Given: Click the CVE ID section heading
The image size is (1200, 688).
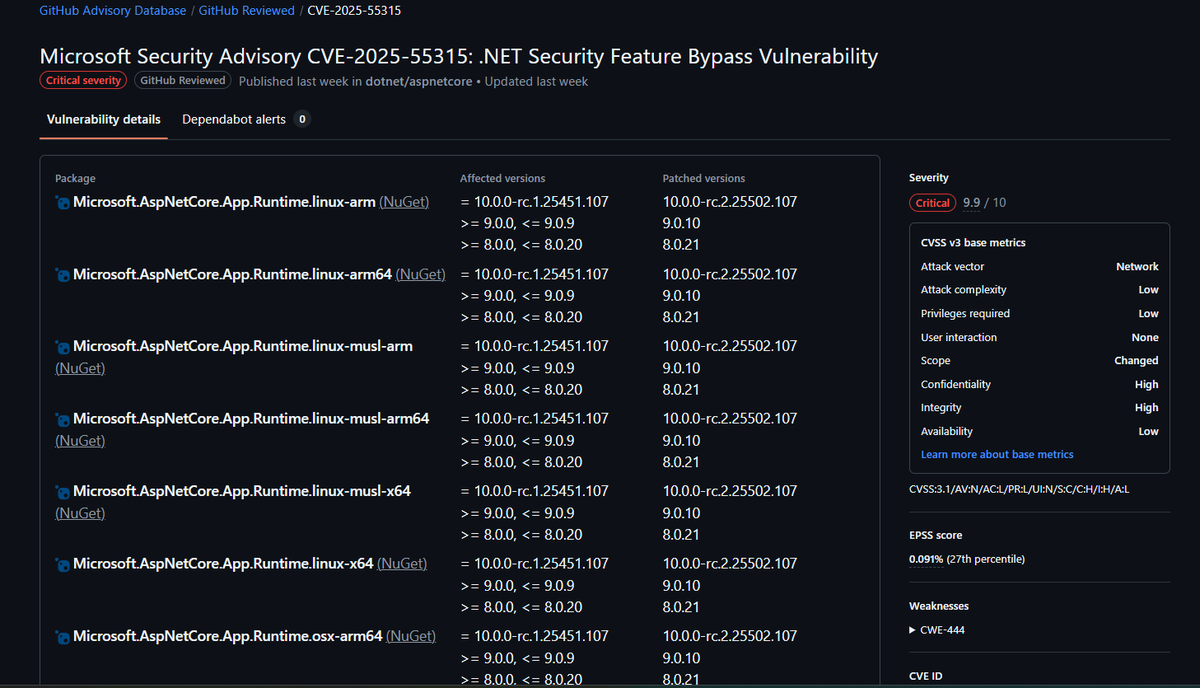Looking at the screenshot, I should tap(926, 677).
